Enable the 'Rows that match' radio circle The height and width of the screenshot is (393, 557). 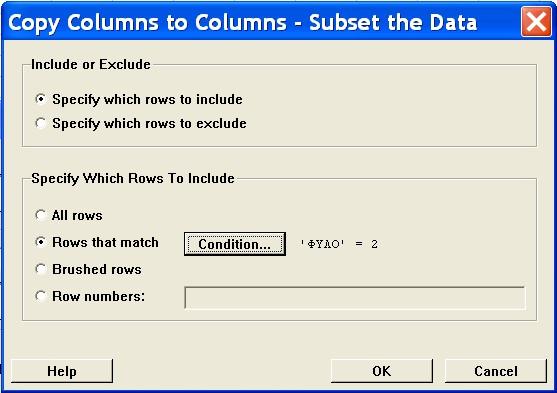40,242
